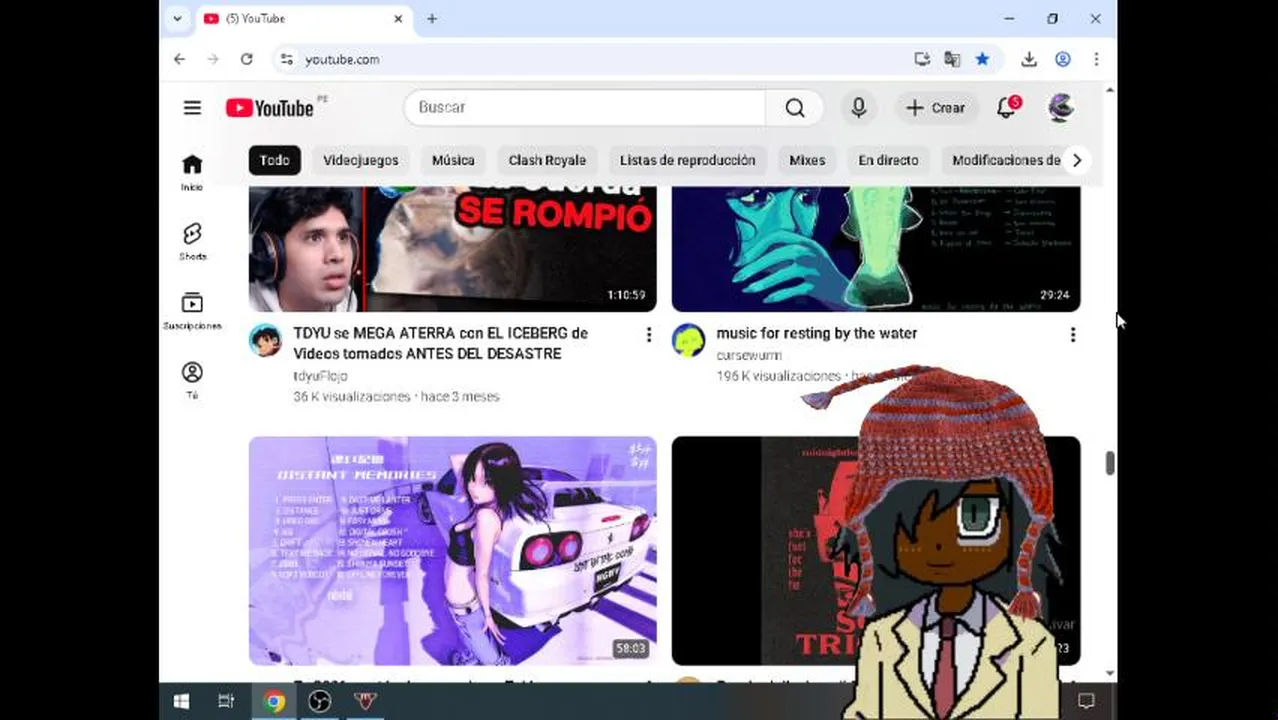The width and height of the screenshot is (1278, 720).
Task: Click the translate page icon
Action: [952, 59]
